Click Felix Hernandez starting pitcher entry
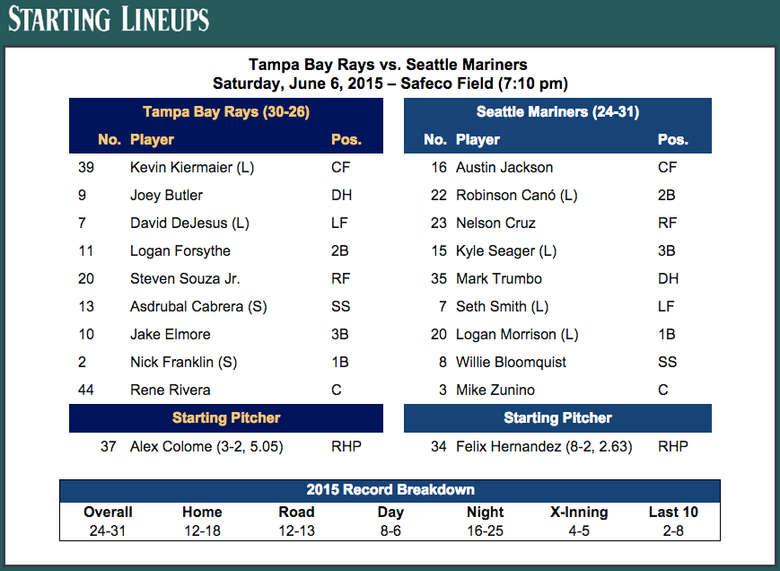780x571 pixels. [x=544, y=447]
